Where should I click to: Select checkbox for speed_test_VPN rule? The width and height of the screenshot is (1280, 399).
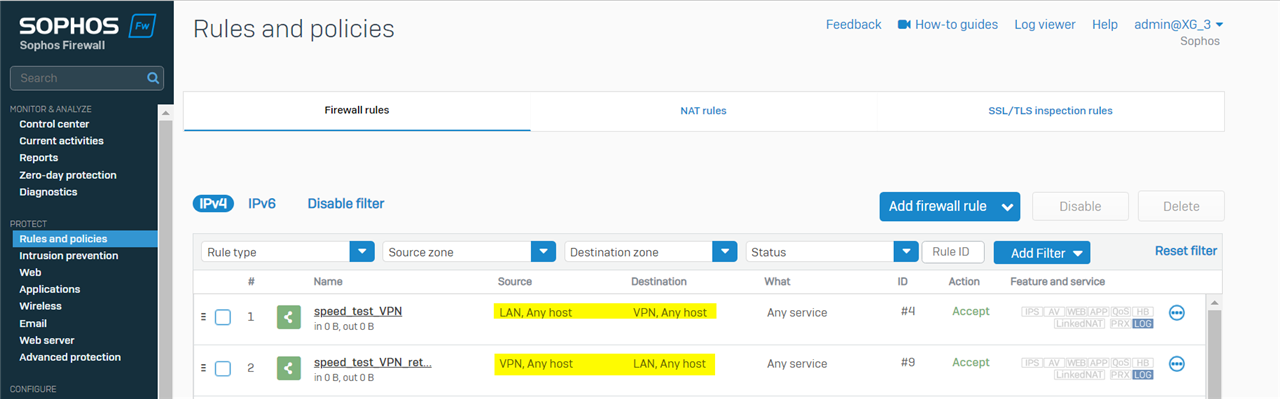(x=223, y=317)
